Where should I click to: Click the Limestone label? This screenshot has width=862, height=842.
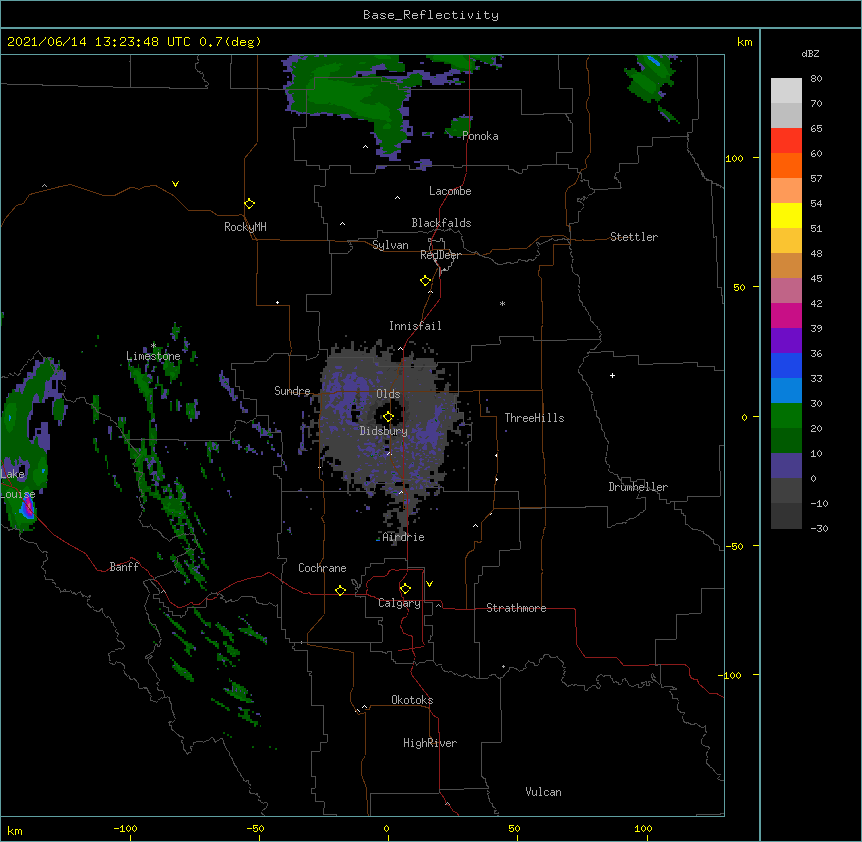tap(153, 356)
